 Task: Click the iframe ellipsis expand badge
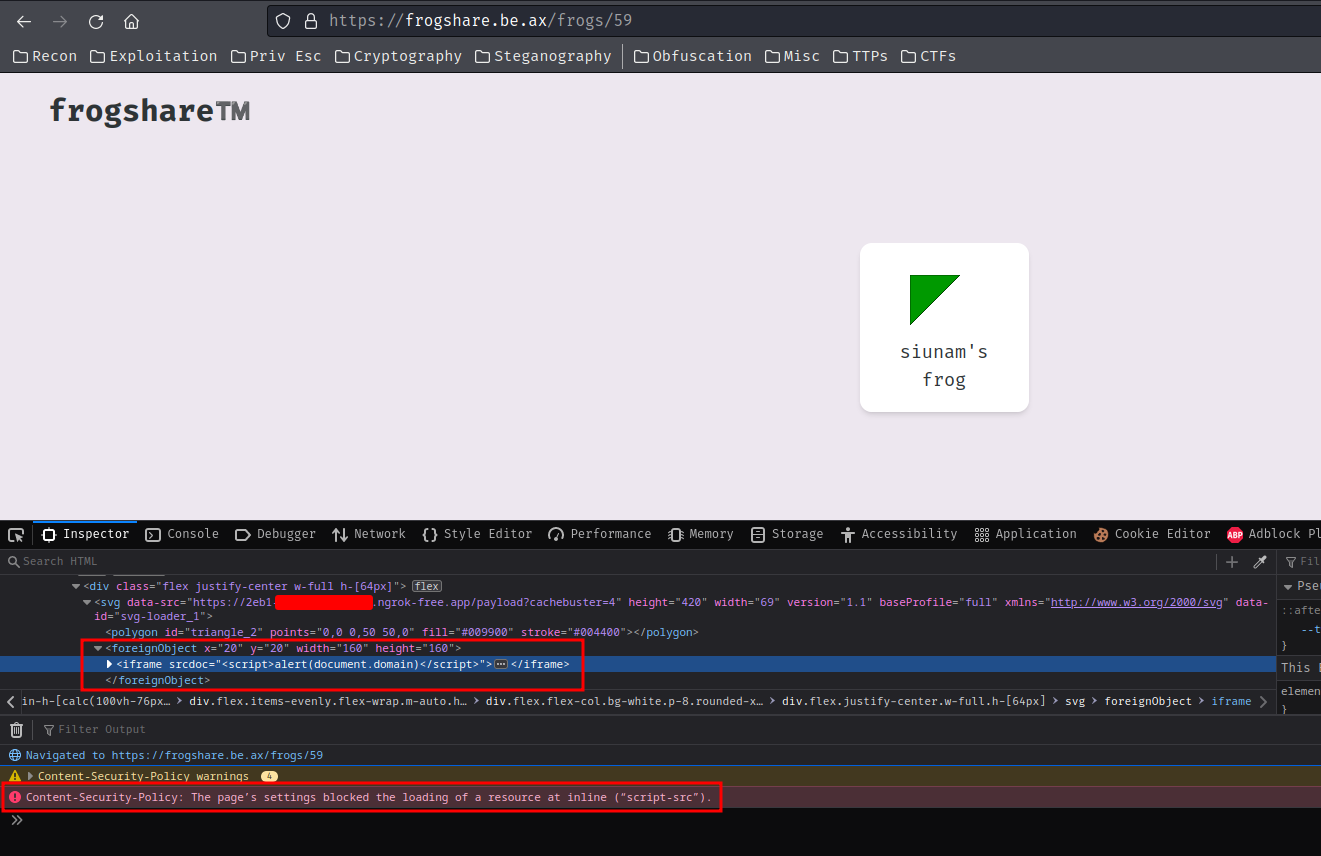click(501, 664)
